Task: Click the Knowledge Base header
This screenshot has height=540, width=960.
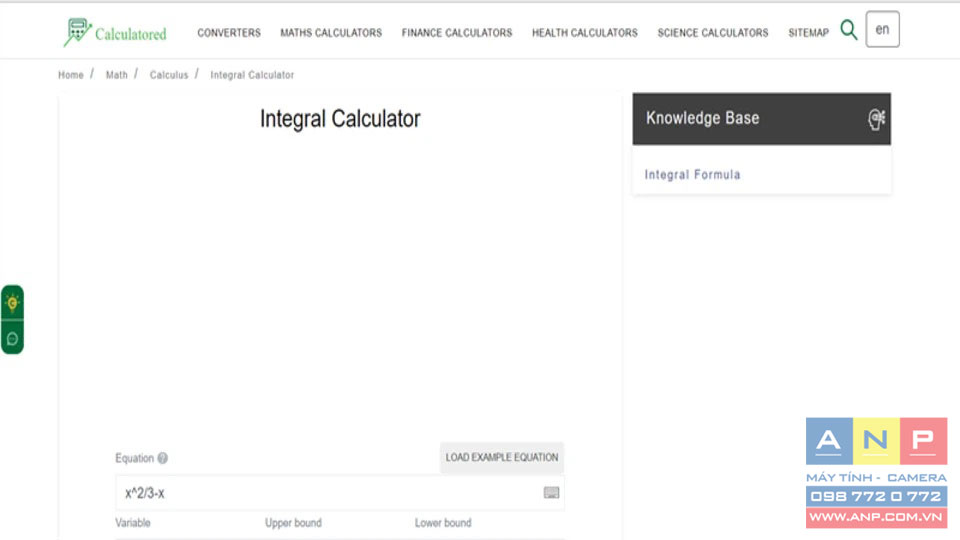Action: click(x=762, y=119)
